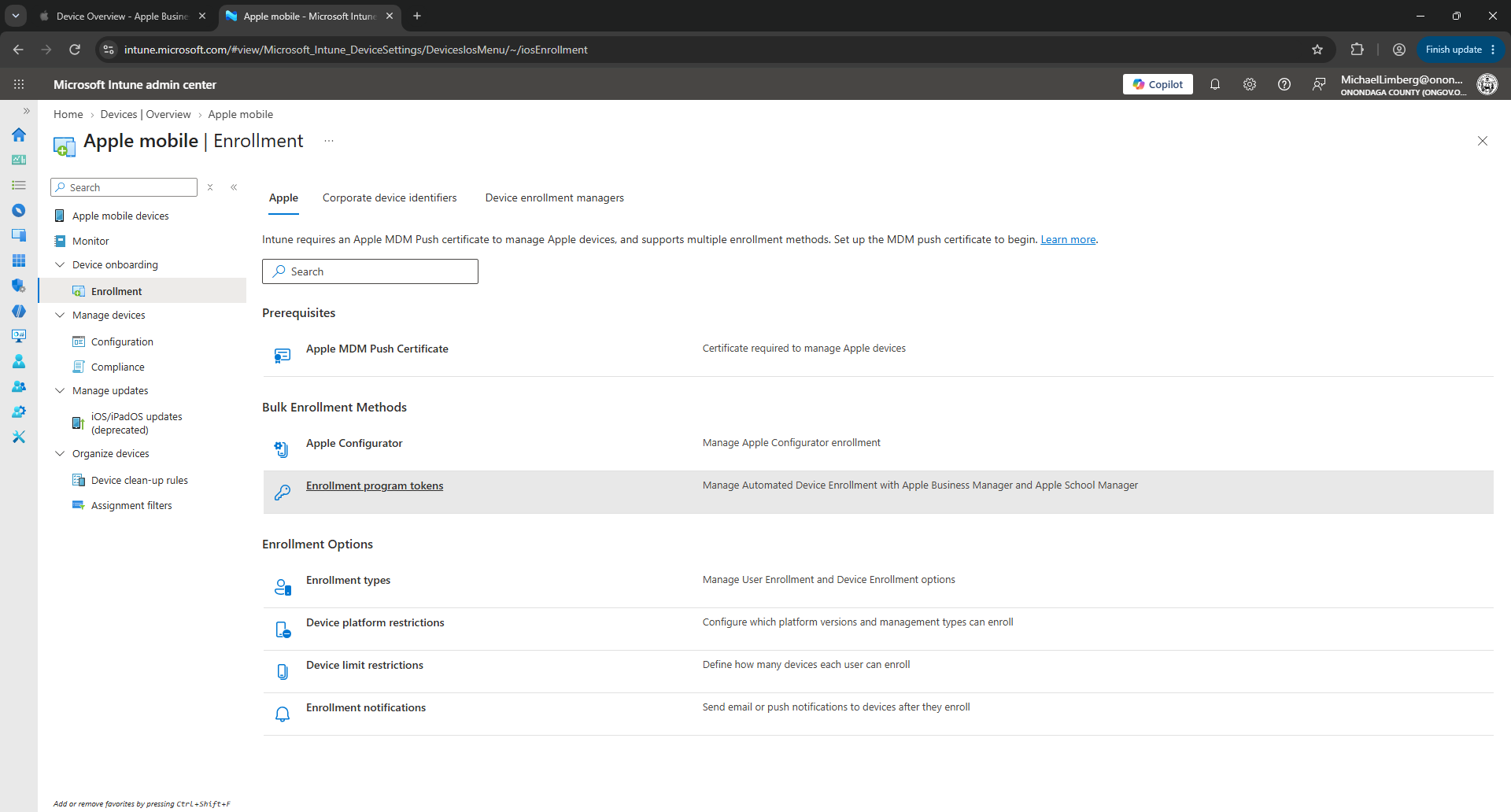Click the Apple mobile breadcrumb
Viewport: 1511px width, 812px height.
pos(241,114)
